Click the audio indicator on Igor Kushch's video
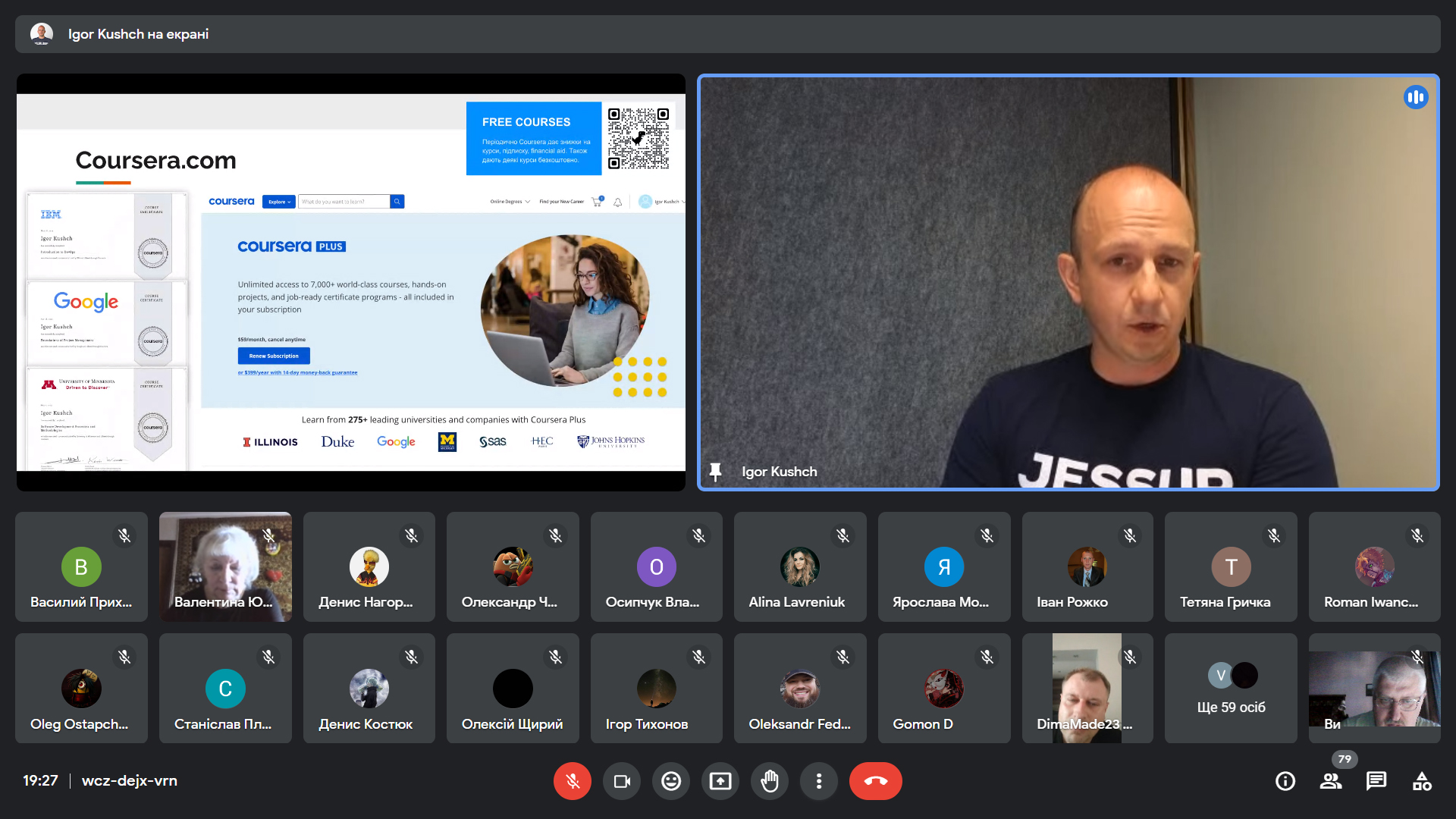Screen dimensions: 1456x819 coord(1416,97)
